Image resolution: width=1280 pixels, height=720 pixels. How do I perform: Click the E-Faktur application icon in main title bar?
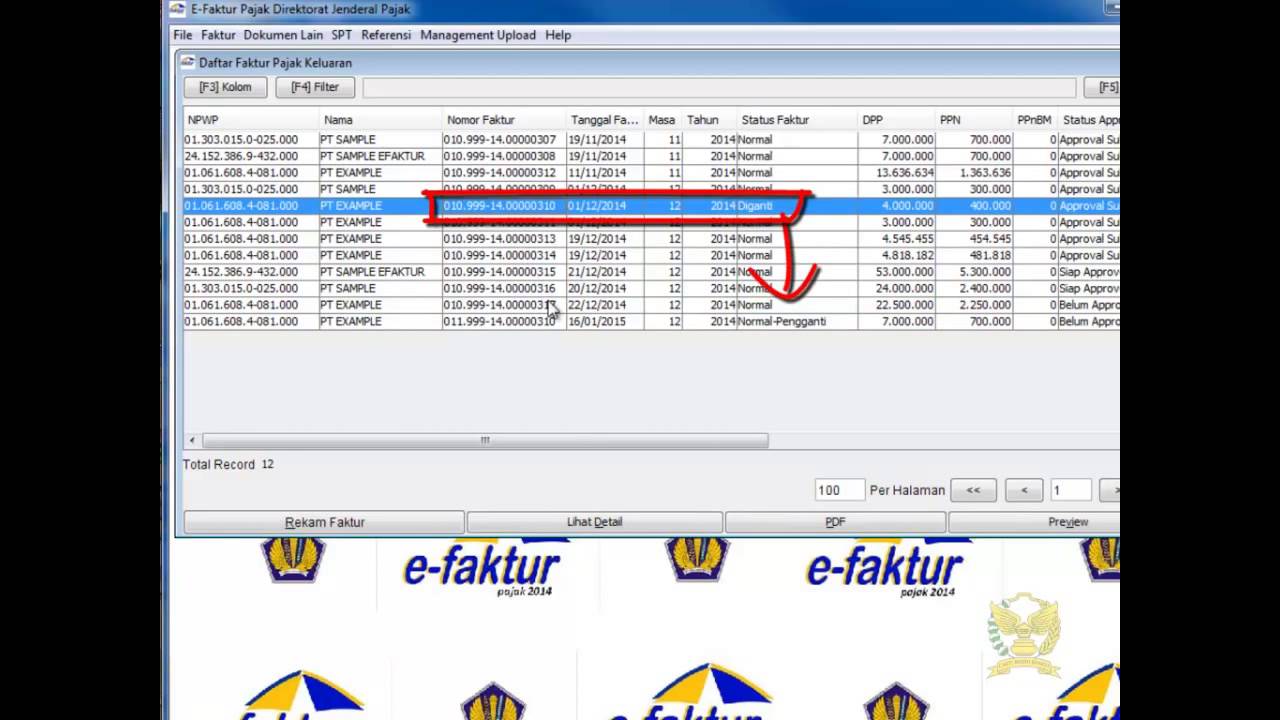click(x=177, y=9)
